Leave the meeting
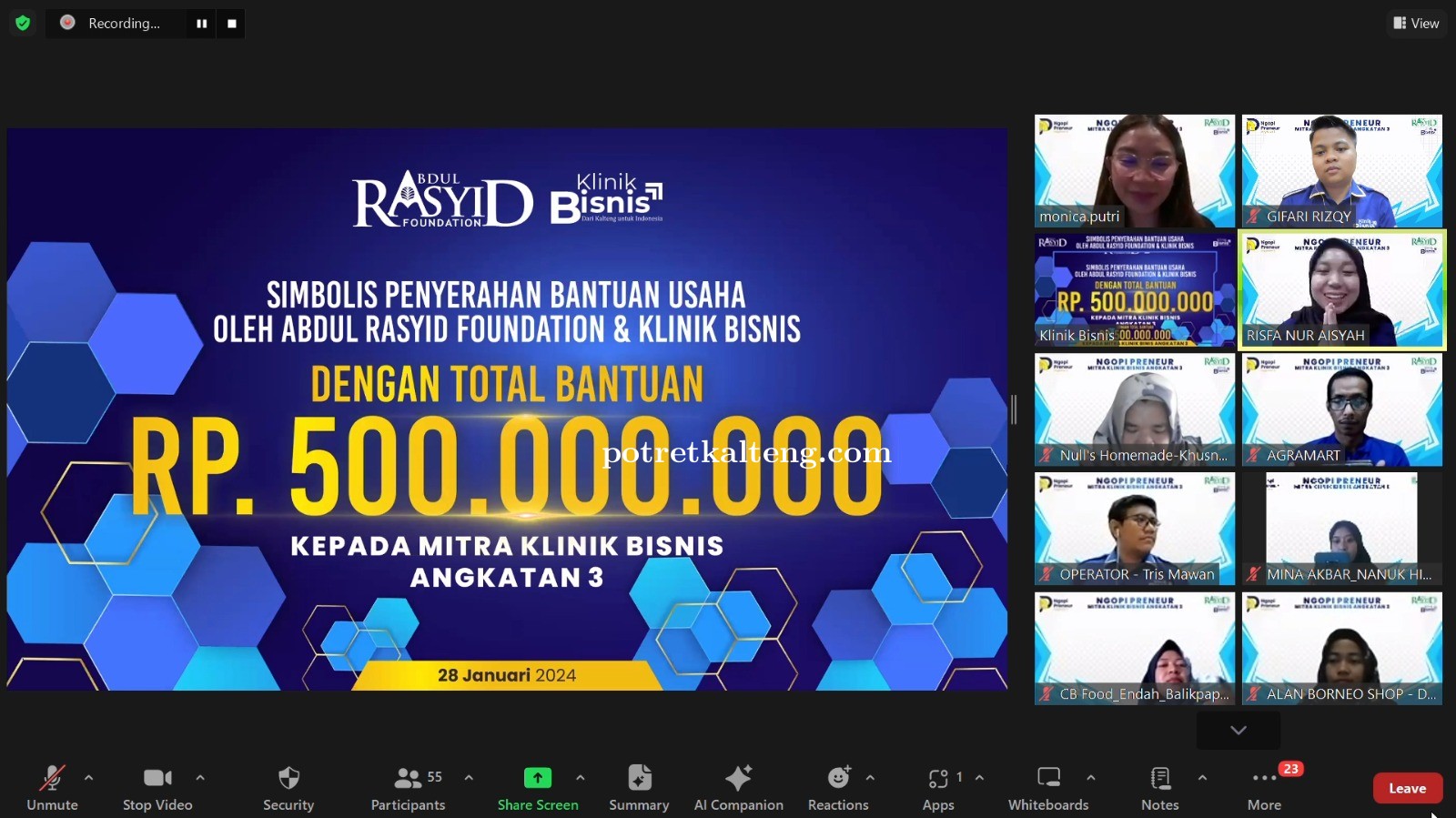This screenshot has height=818, width=1456. pyautogui.click(x=1407, y=788)
